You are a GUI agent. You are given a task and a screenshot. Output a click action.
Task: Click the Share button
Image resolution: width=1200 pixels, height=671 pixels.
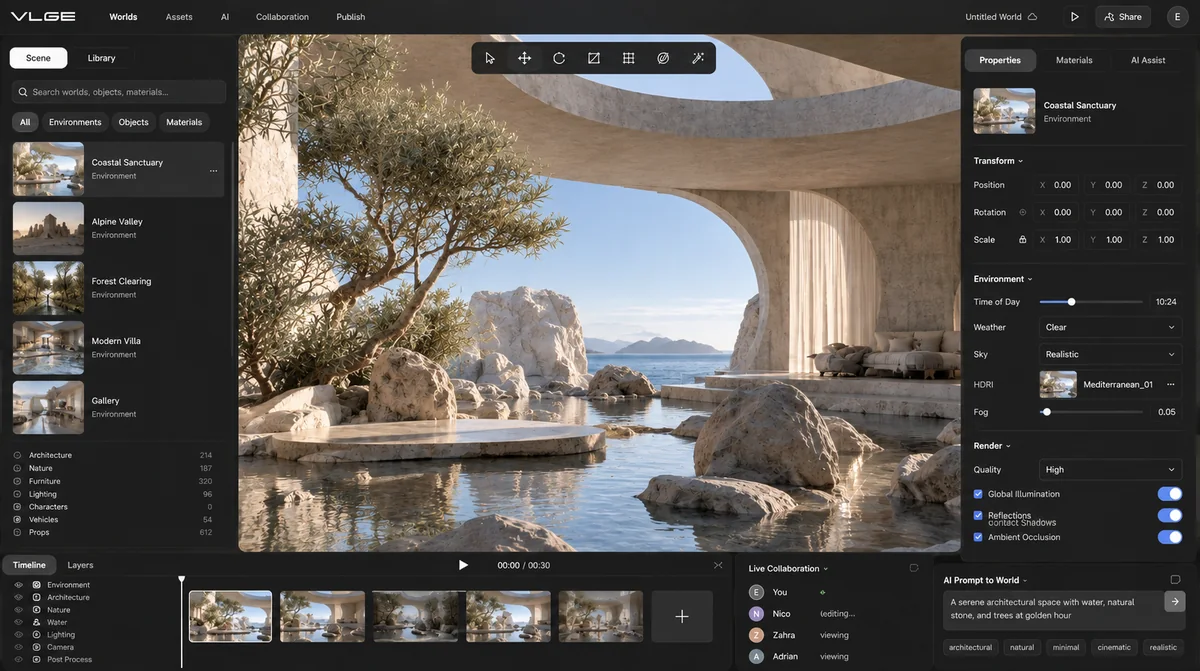tap(1123, 17)
